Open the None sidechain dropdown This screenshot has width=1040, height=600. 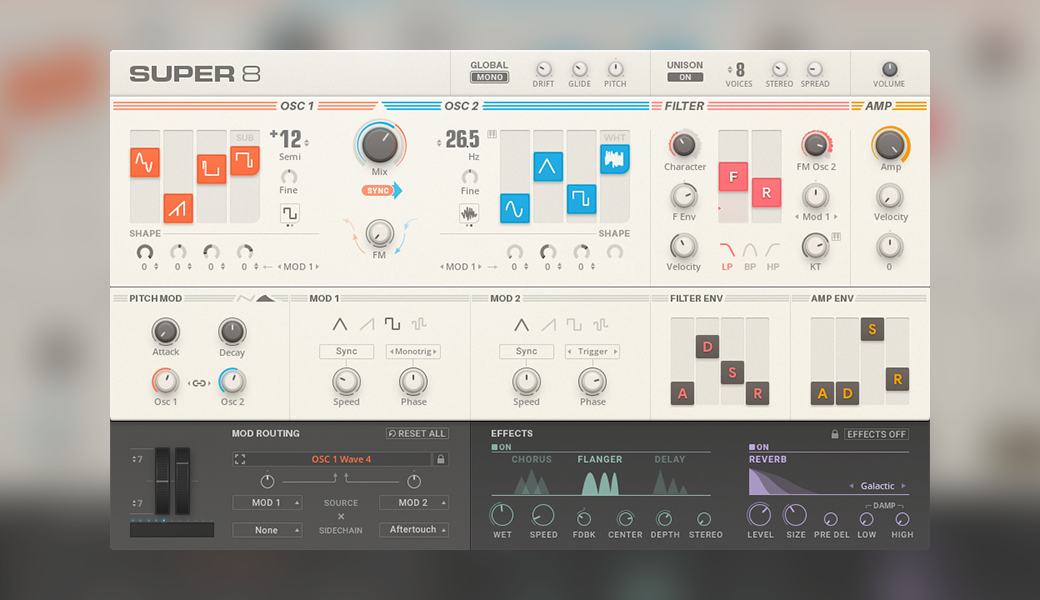coord(267,530)
